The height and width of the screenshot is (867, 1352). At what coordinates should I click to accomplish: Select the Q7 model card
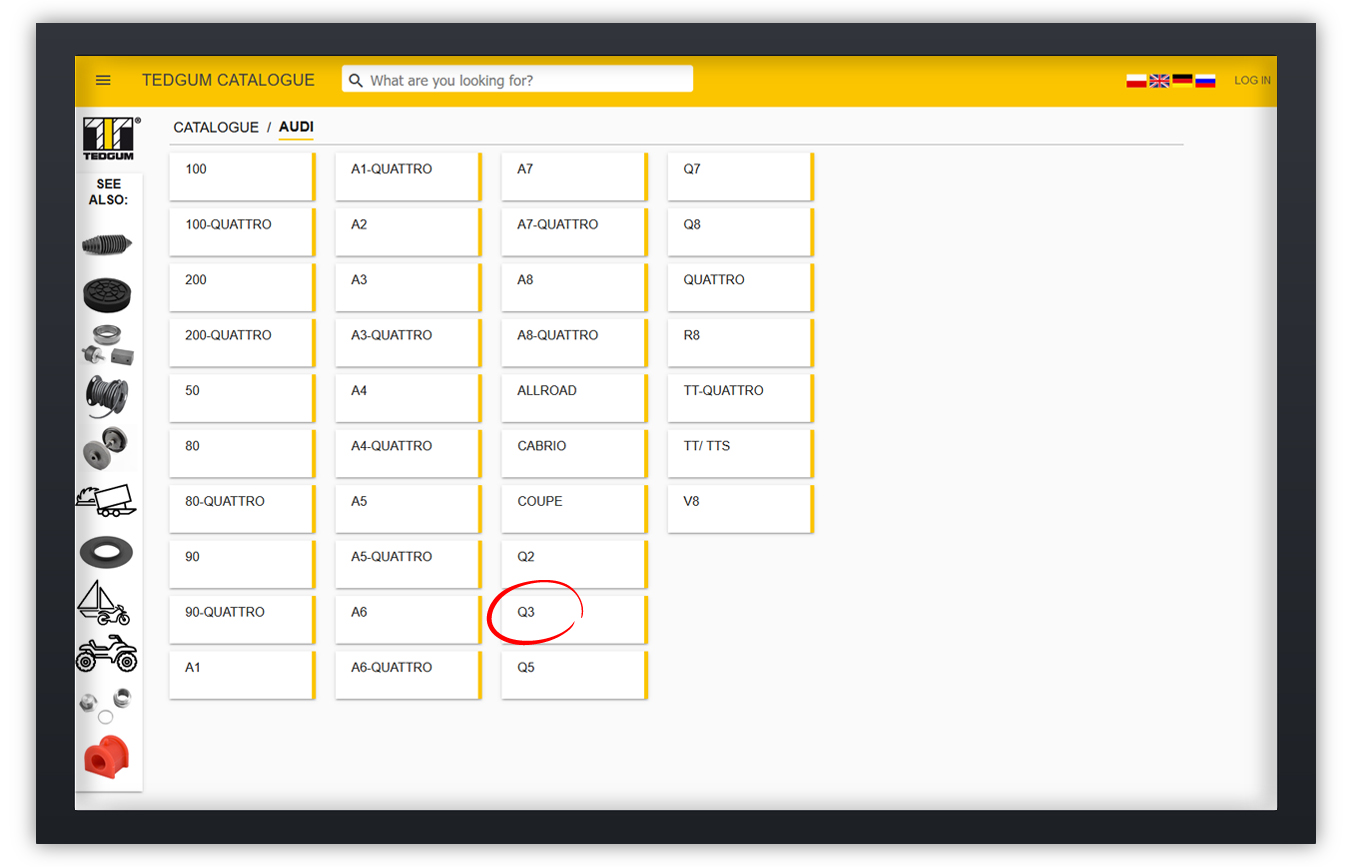(x=740, y=177)
